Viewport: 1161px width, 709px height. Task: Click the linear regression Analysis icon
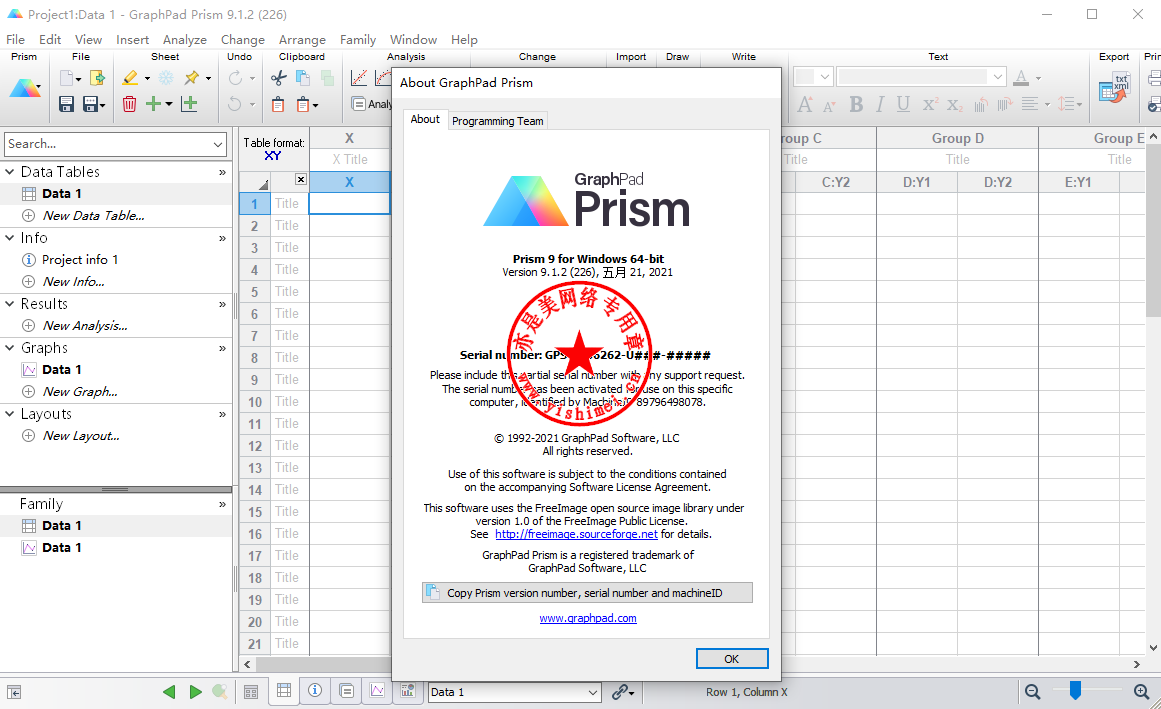[x=359, y=78]
